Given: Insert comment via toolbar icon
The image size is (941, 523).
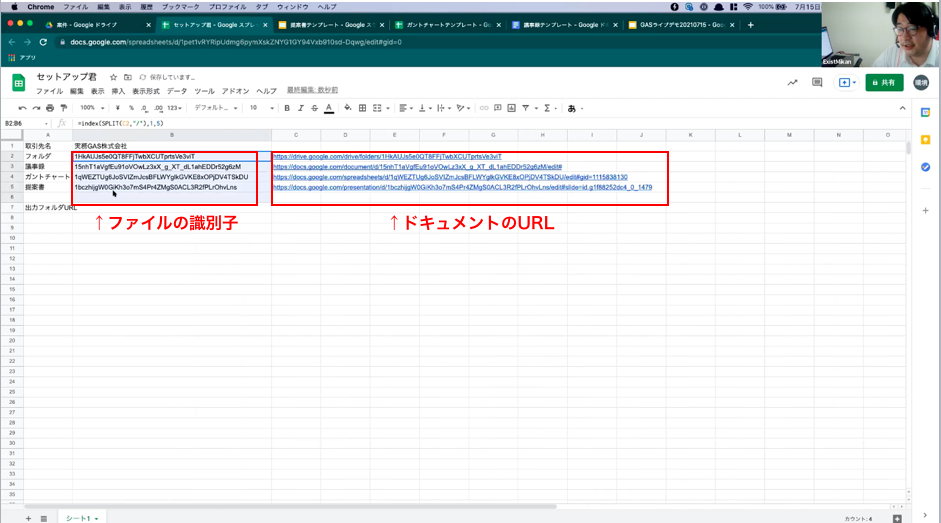Looking at the screenshot, I should [498, 108].
